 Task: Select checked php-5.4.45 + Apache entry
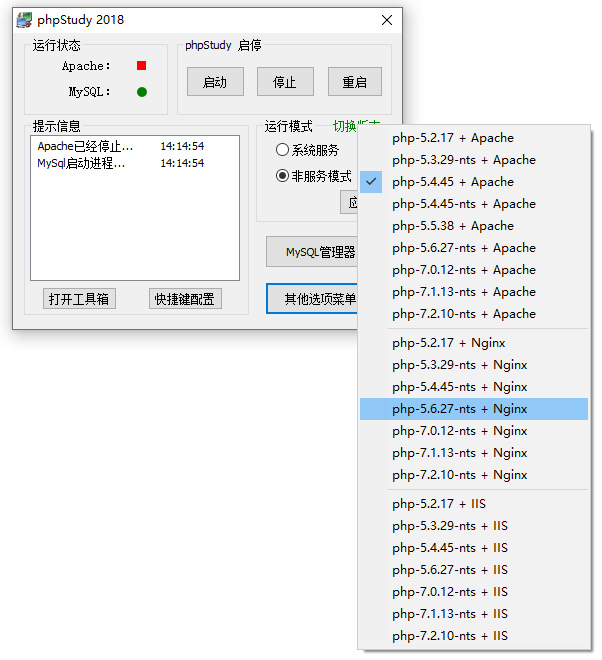point(474,182)
